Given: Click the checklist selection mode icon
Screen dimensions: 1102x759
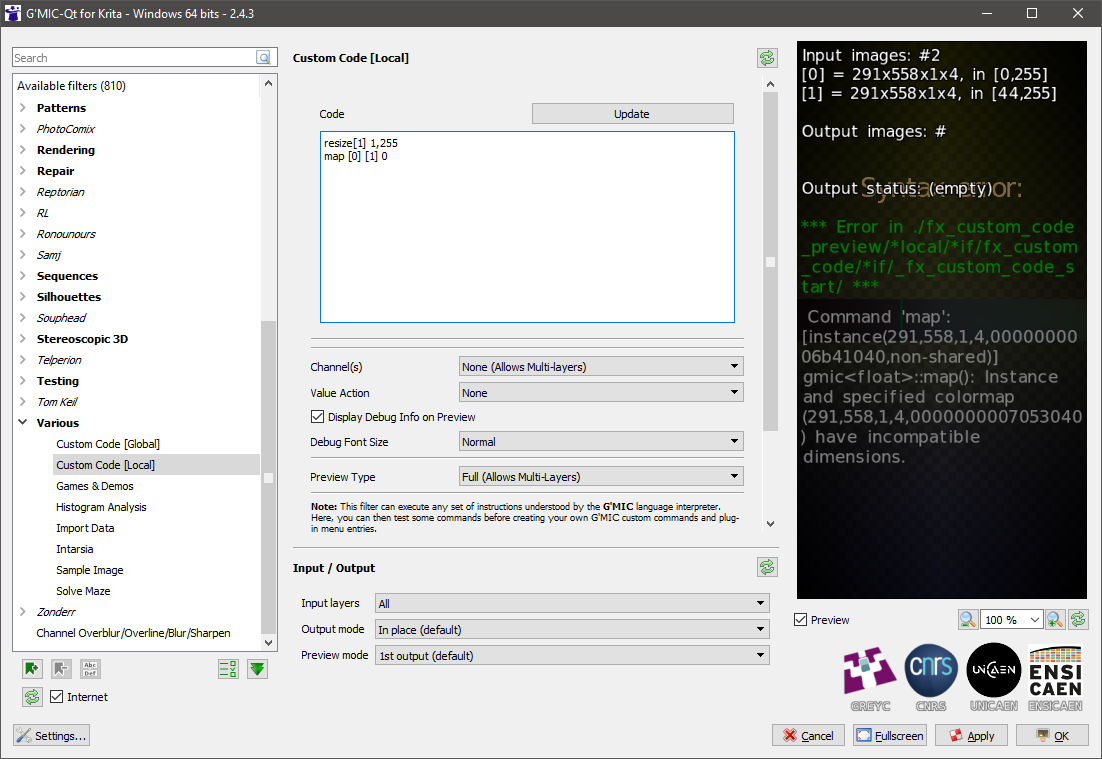Looking at the screenshot, I should [228, 668].
